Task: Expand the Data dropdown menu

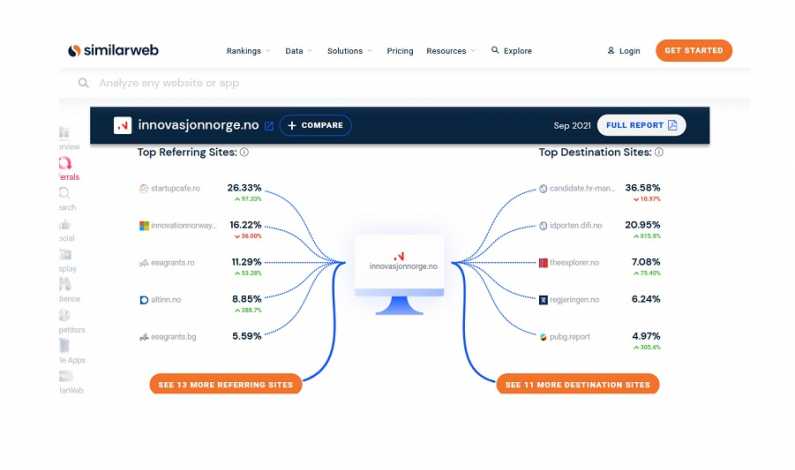Action: coord(298,51)
